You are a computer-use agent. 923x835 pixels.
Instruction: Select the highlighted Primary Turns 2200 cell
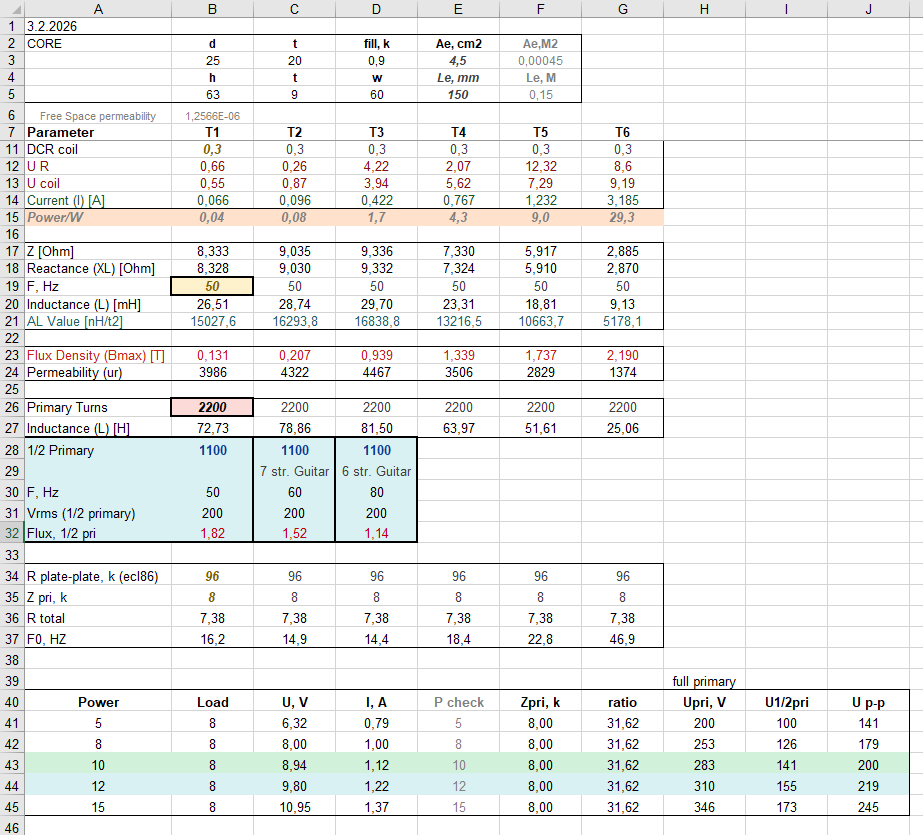coord(212,407)
